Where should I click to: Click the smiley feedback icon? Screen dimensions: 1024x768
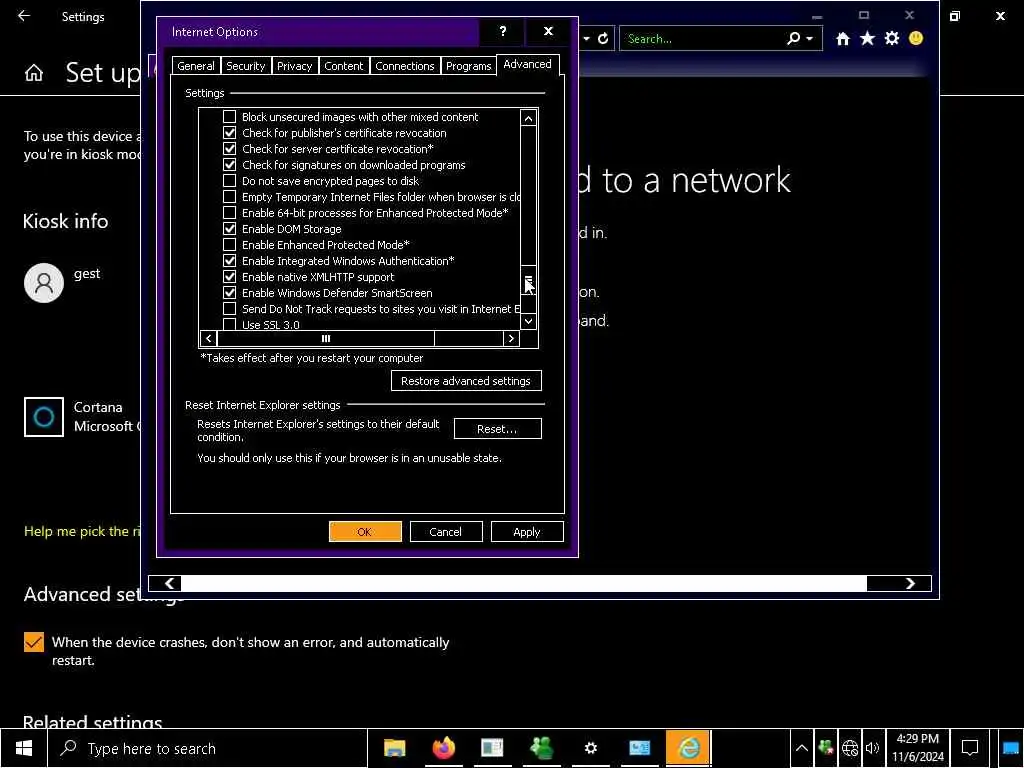coord(916,39)
